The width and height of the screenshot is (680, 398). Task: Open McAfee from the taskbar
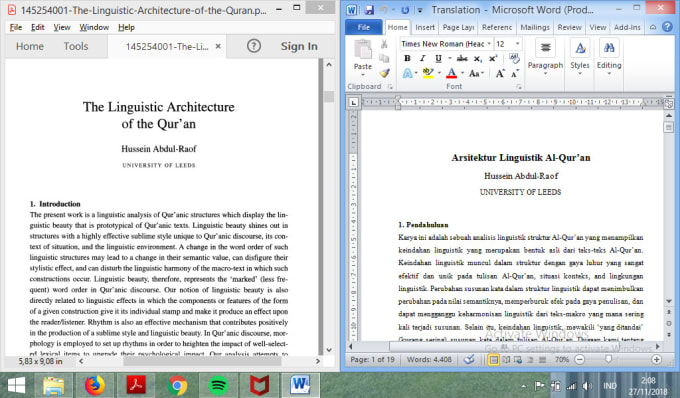[x=259, y=385]
